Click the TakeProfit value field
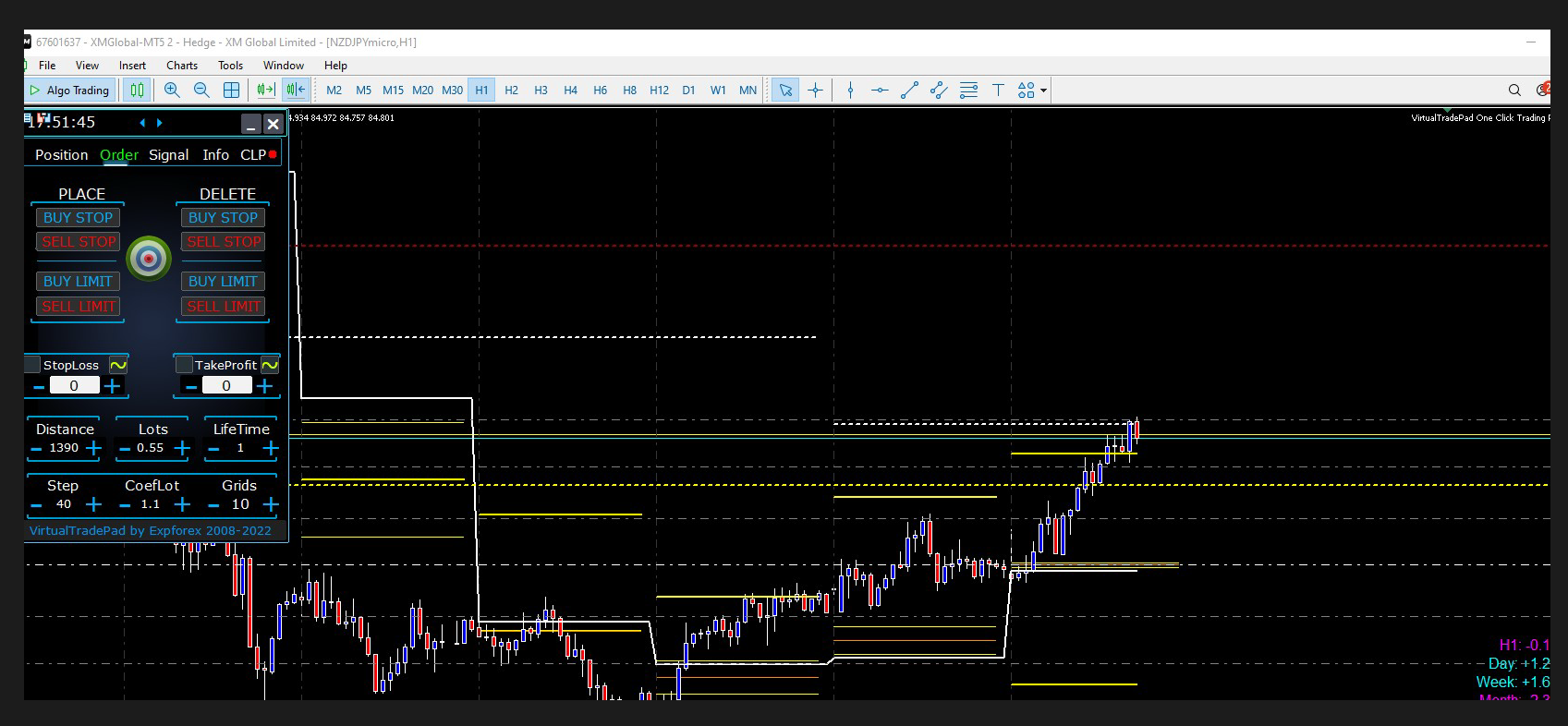1568x726 pixels. (226, 386)
